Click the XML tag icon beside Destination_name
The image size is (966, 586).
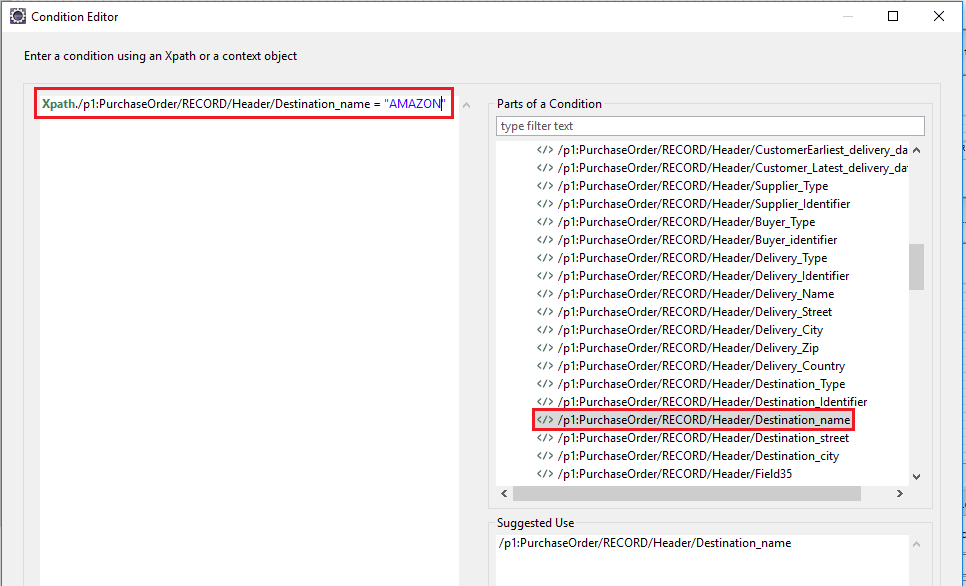545,420
